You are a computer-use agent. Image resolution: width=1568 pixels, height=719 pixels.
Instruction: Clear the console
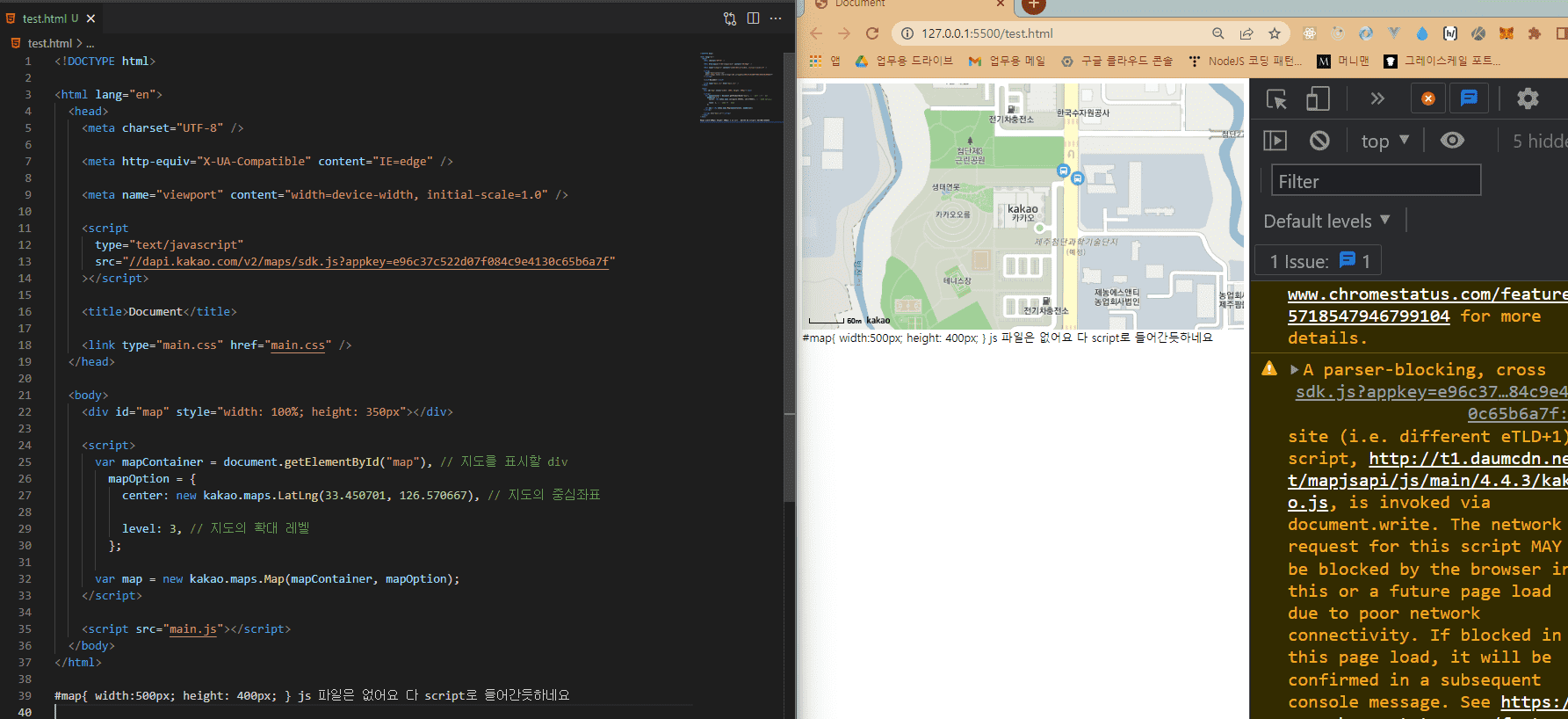[x=1319, y=141]
